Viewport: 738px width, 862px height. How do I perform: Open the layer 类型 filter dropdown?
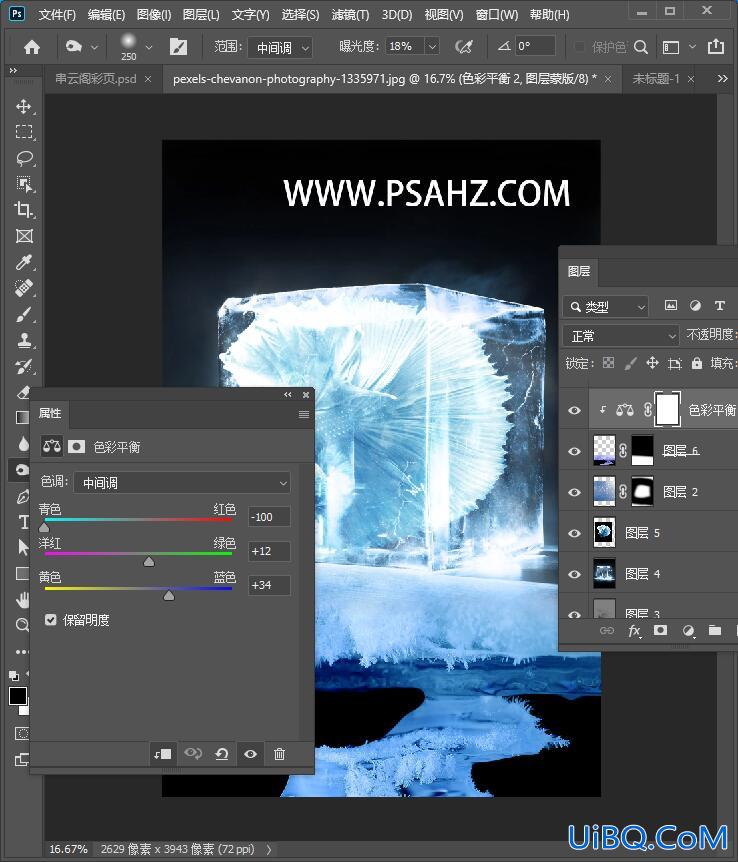[605, 306]
